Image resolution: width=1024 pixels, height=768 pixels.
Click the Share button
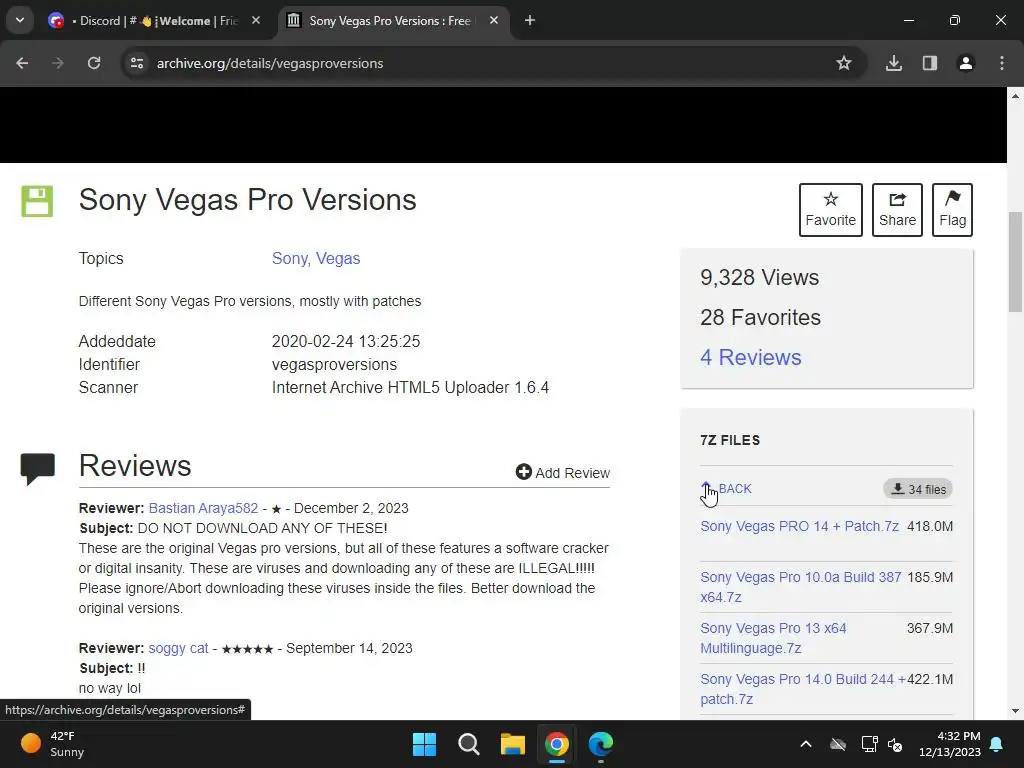click(x=897, y=210)
